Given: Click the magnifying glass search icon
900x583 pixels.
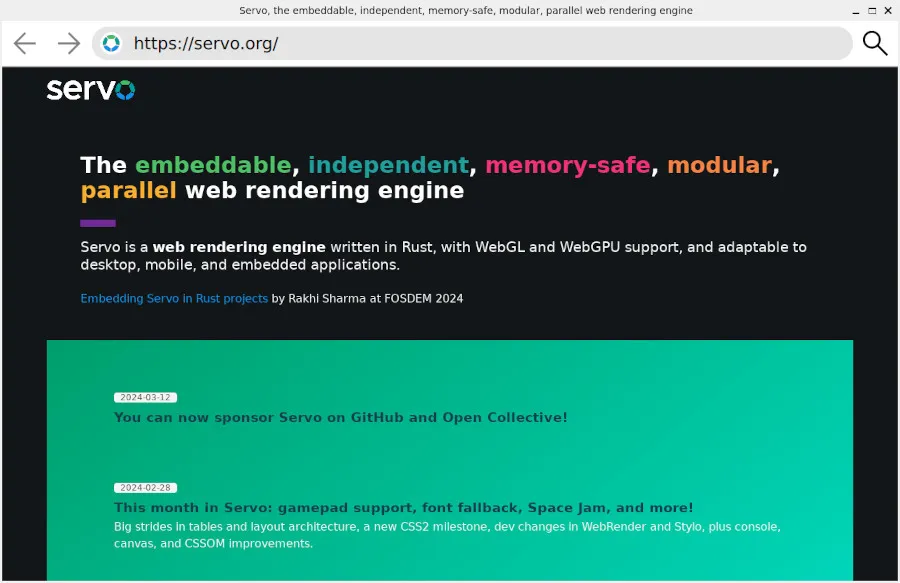Looking at the screenshot, I should 875,43.
